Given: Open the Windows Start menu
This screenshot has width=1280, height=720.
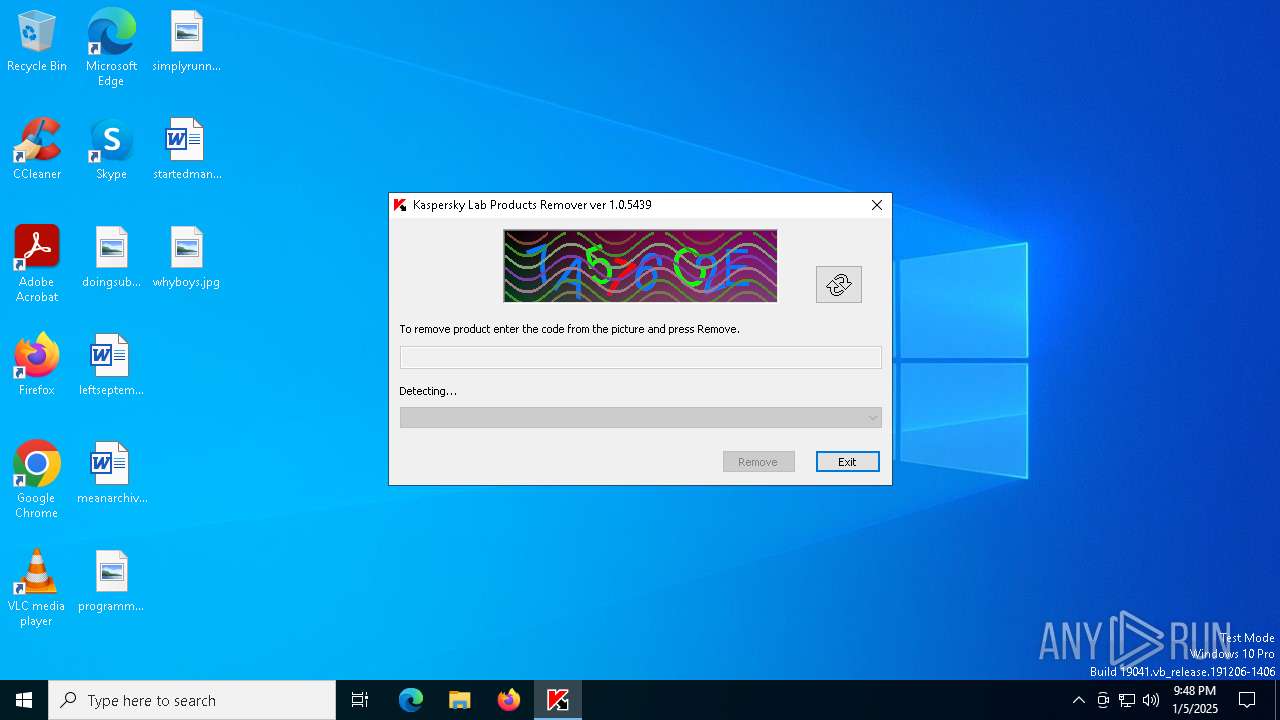Looking at the screenshot, I should (x=24, y=700).
